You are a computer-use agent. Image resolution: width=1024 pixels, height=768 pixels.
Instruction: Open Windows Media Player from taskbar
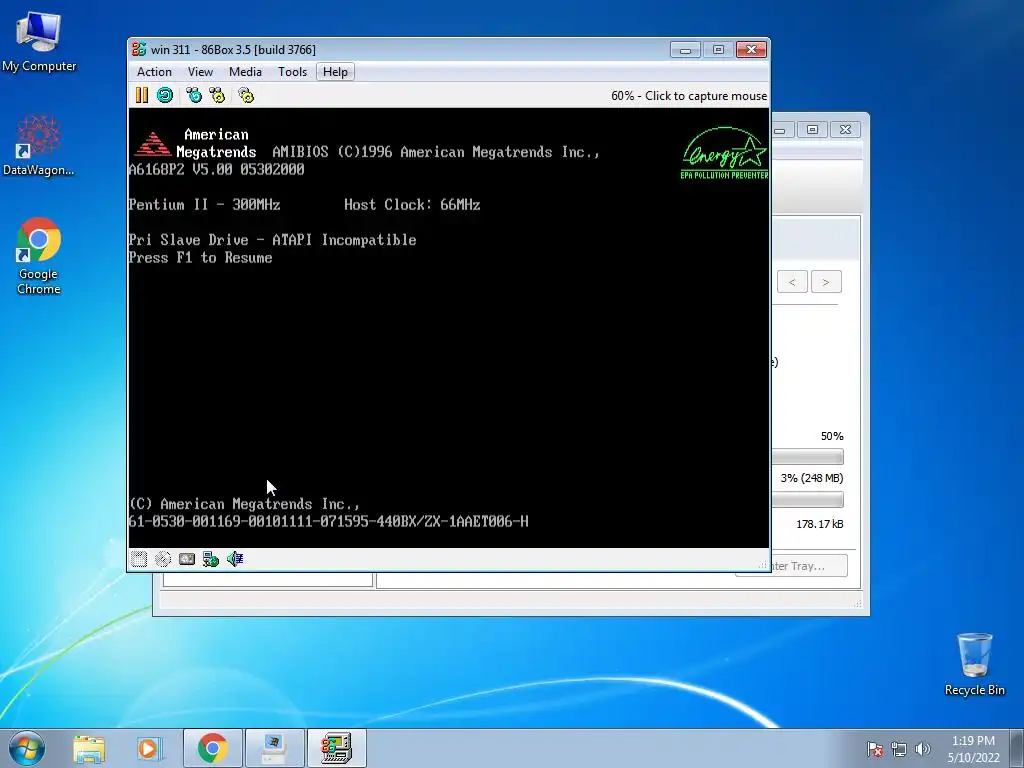[x=149, y=748]
